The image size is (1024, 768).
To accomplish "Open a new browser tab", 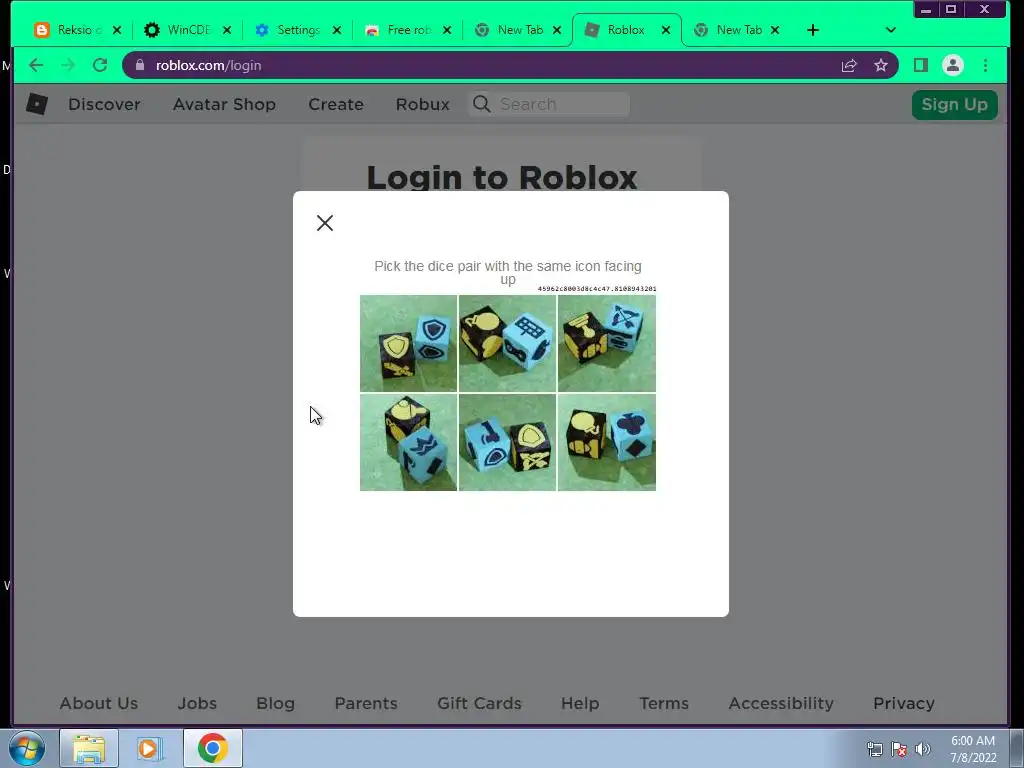I will point(812,30).
